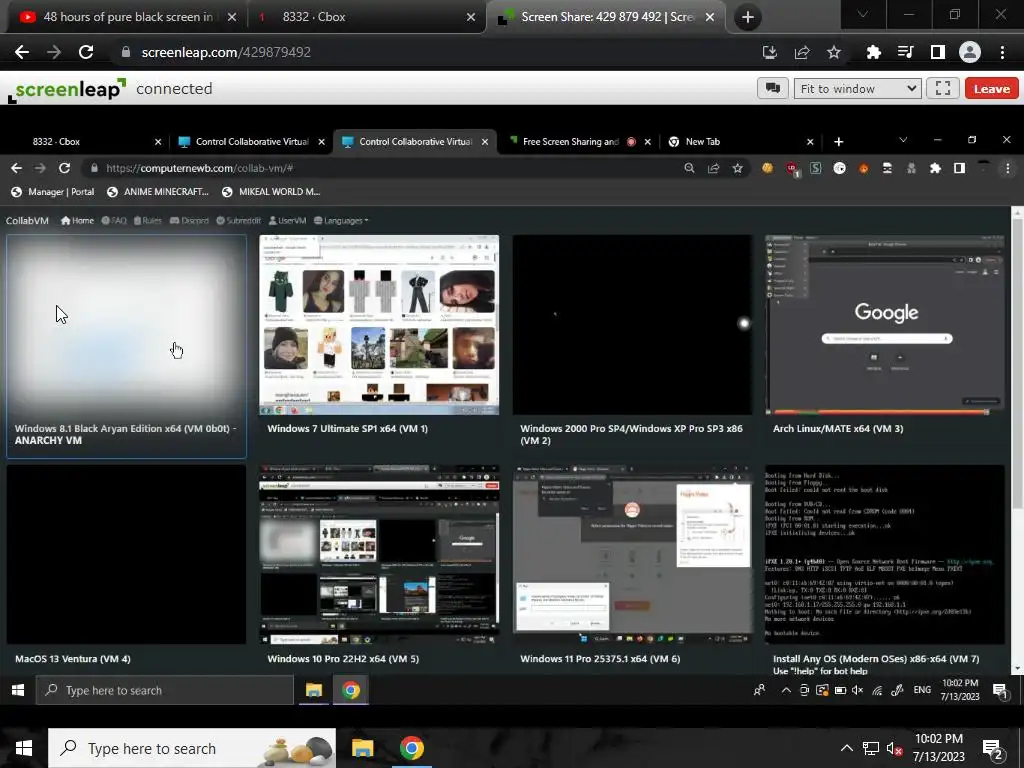Open the host notification center icon
Viewport: 1024px width, 768px height.
(993, 748)
